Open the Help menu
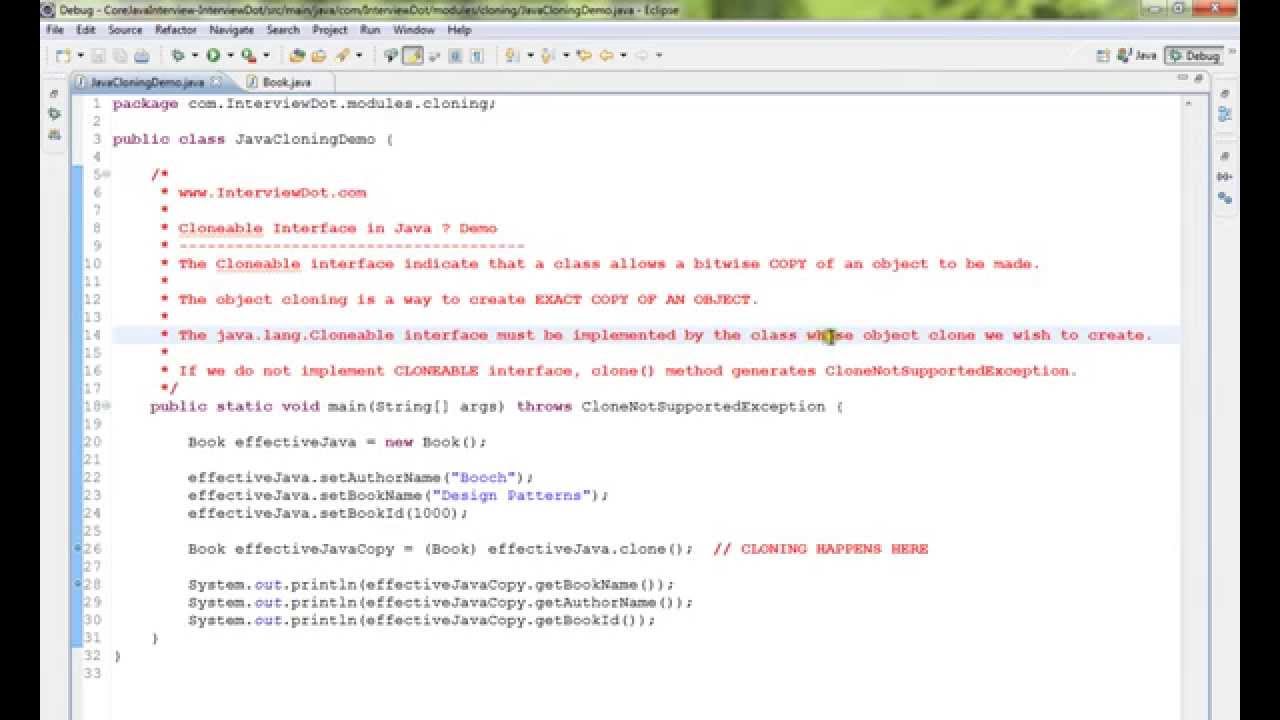This screenshot has width=1280, height=720. tap(459, 30)
